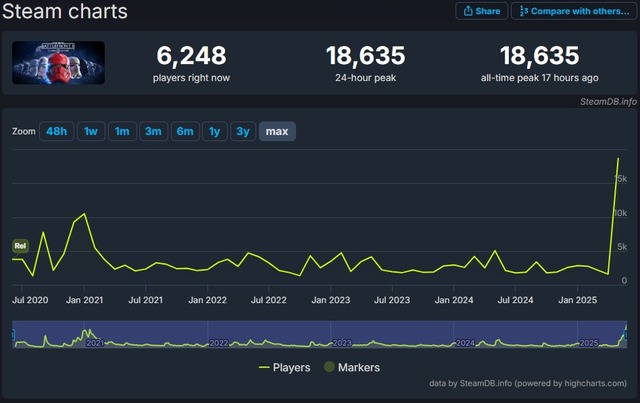Click the 2023 area in navigator
The image size is (640, 403).
(x=342, y=343)
